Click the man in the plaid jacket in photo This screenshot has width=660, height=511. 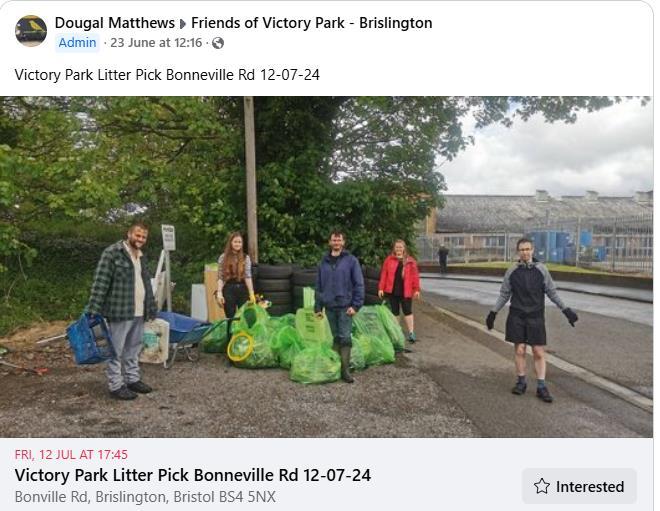122,311
